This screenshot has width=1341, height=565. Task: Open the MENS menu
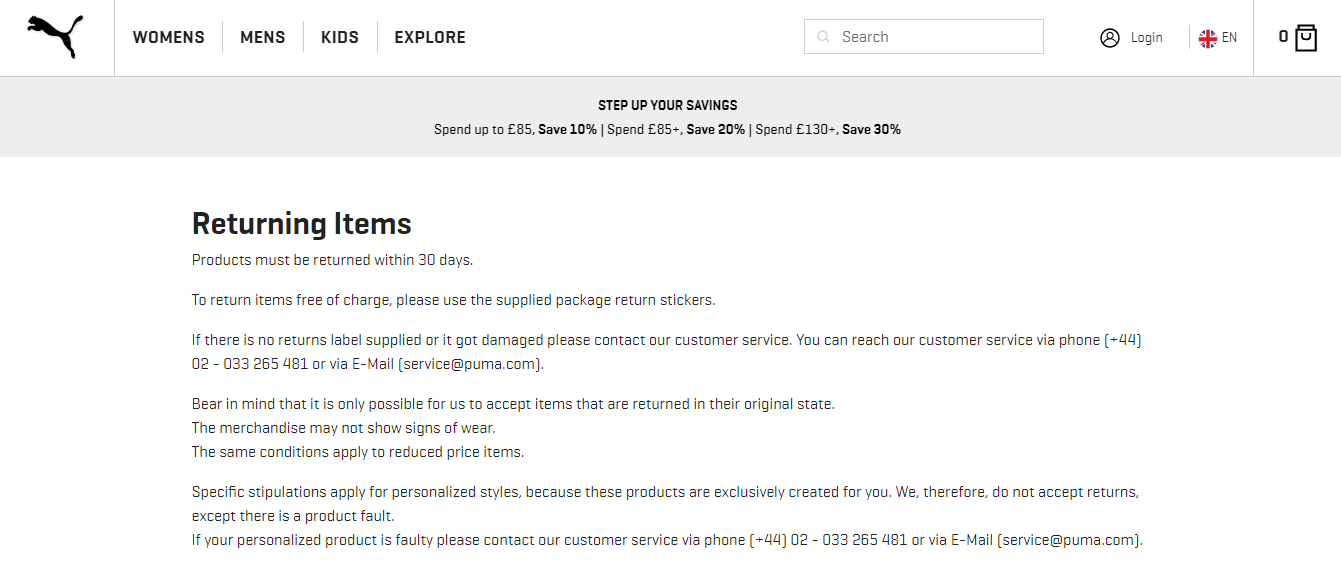coord(263,37)
